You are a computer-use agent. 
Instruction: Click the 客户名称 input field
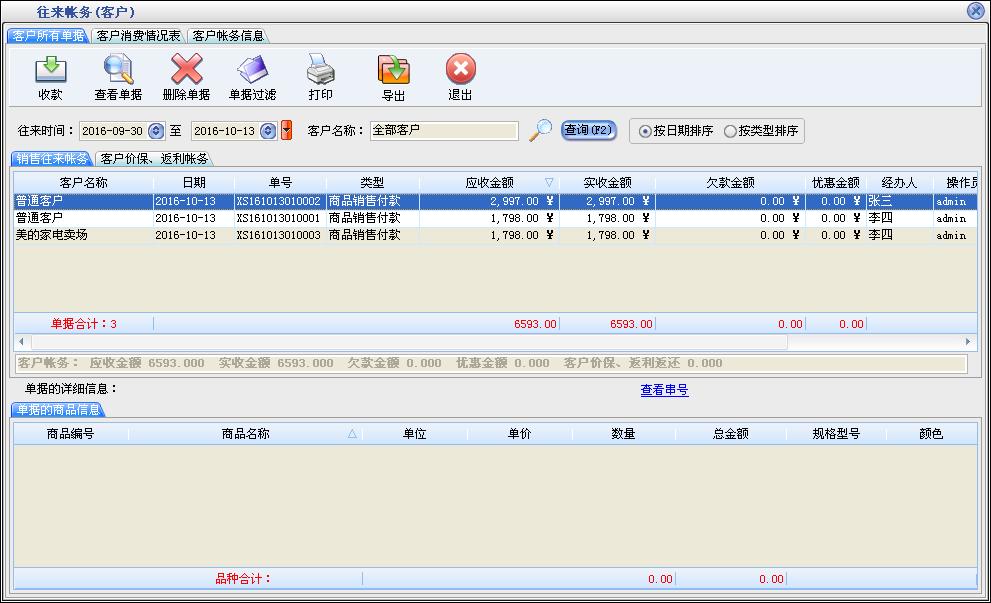click(x=443, y=131)
